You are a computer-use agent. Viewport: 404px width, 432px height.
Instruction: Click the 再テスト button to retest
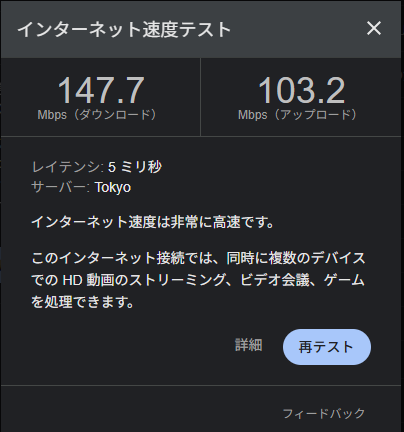[327, 347]
